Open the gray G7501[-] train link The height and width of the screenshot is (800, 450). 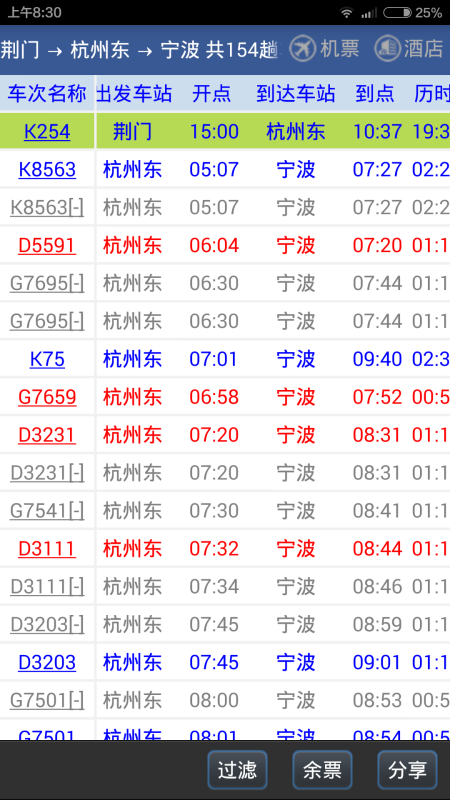(47, 701)
